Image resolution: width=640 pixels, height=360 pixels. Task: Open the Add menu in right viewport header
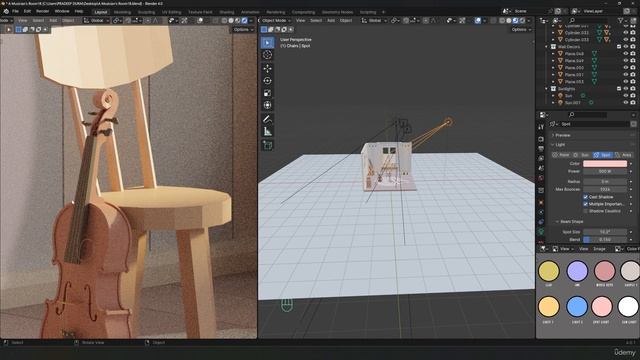point(331,20)
